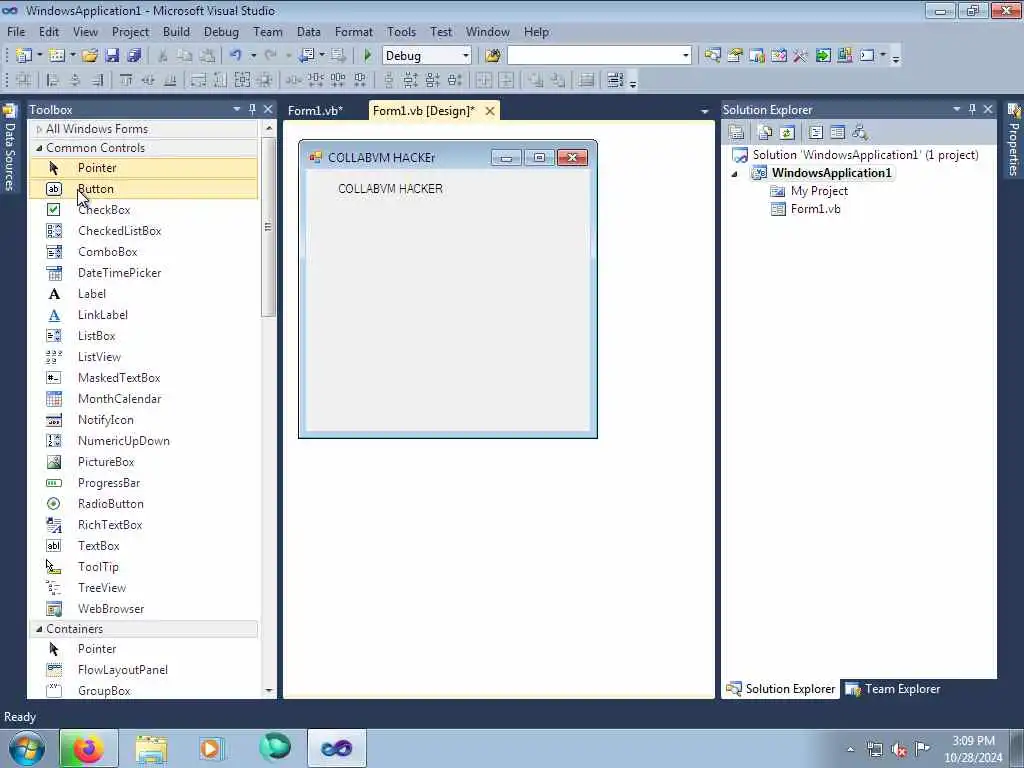Click the Toolbox scrollbar up arrow
The image size is (1024, 768).
point(269,129)
